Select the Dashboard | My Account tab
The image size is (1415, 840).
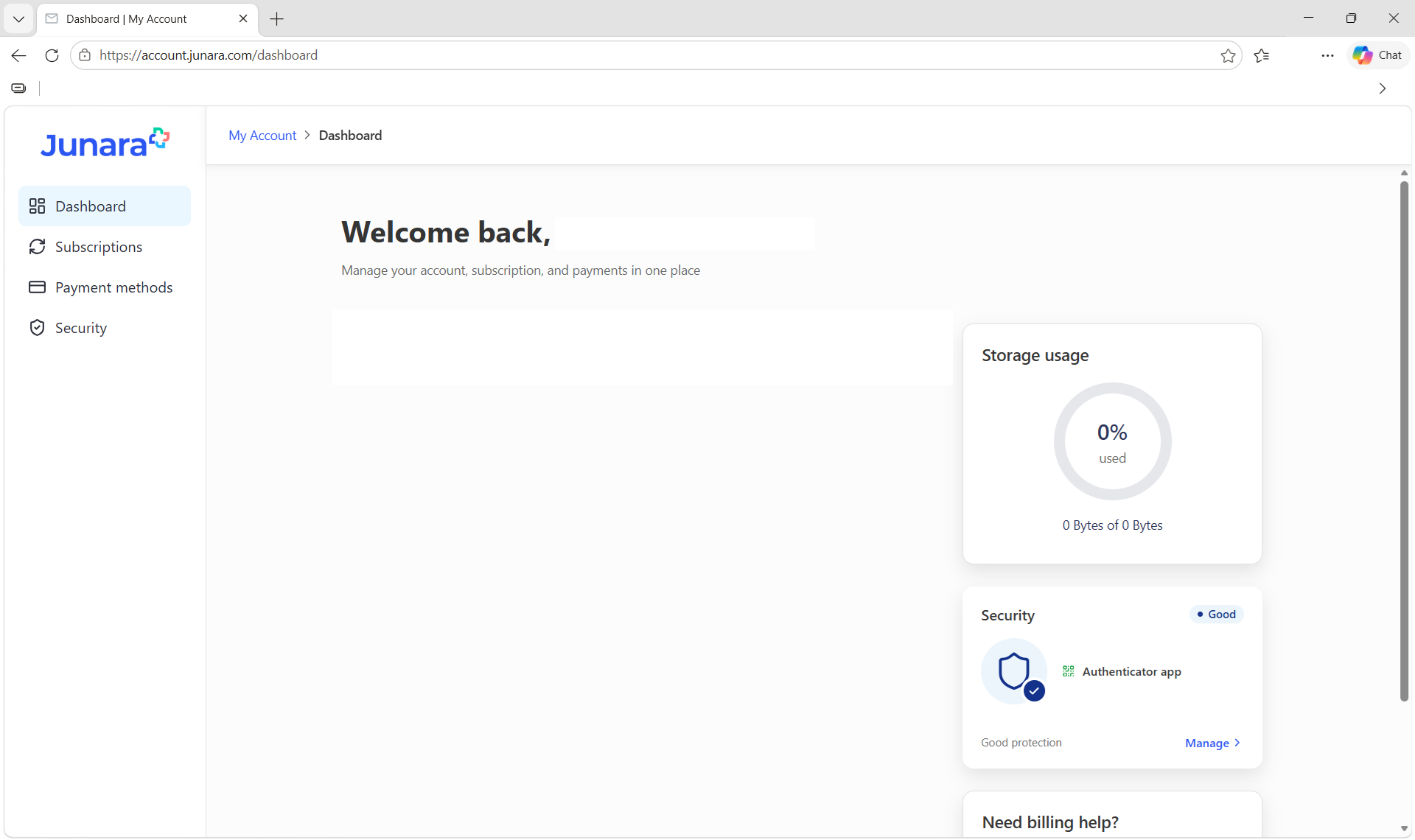point(147,19)
